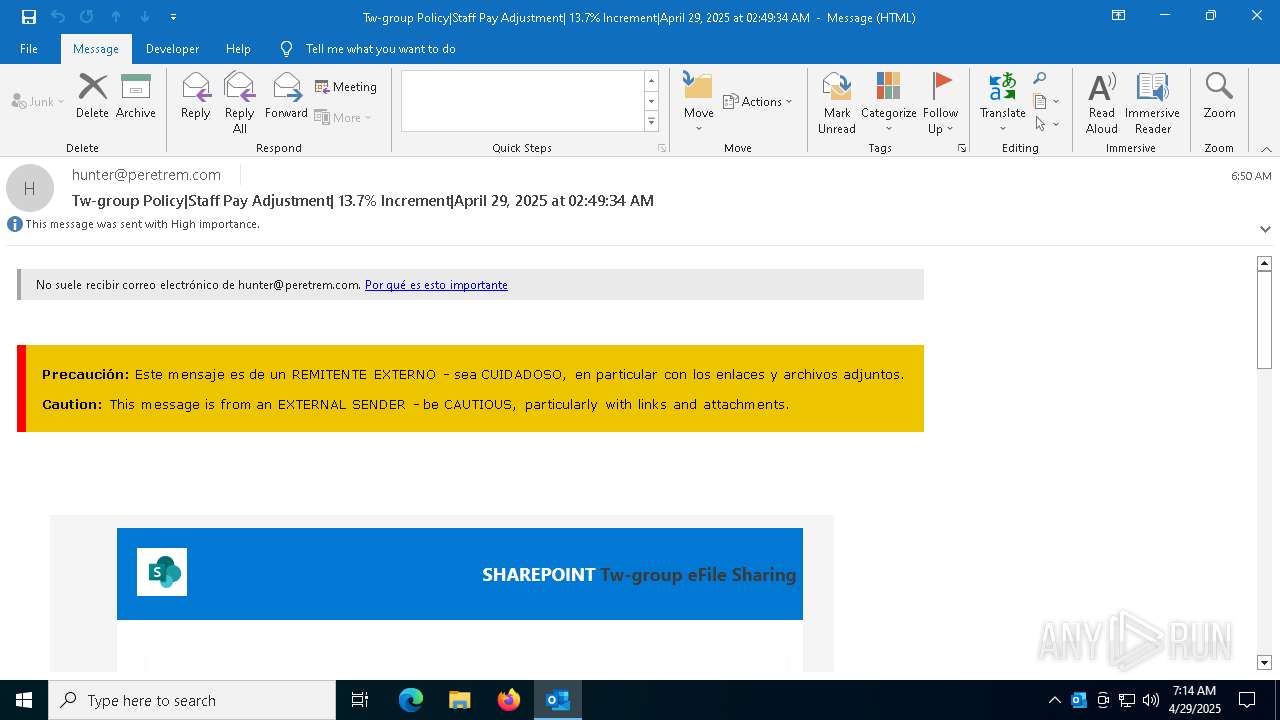Open the Help tab

pos(238,48)
